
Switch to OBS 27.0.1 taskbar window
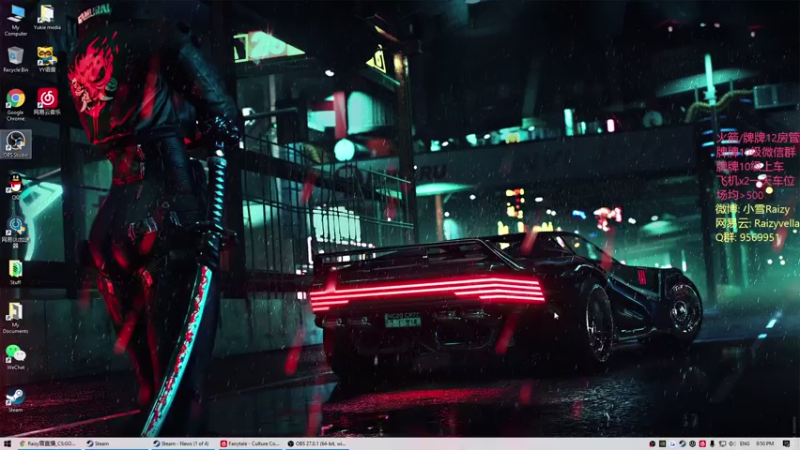[316, 444]
